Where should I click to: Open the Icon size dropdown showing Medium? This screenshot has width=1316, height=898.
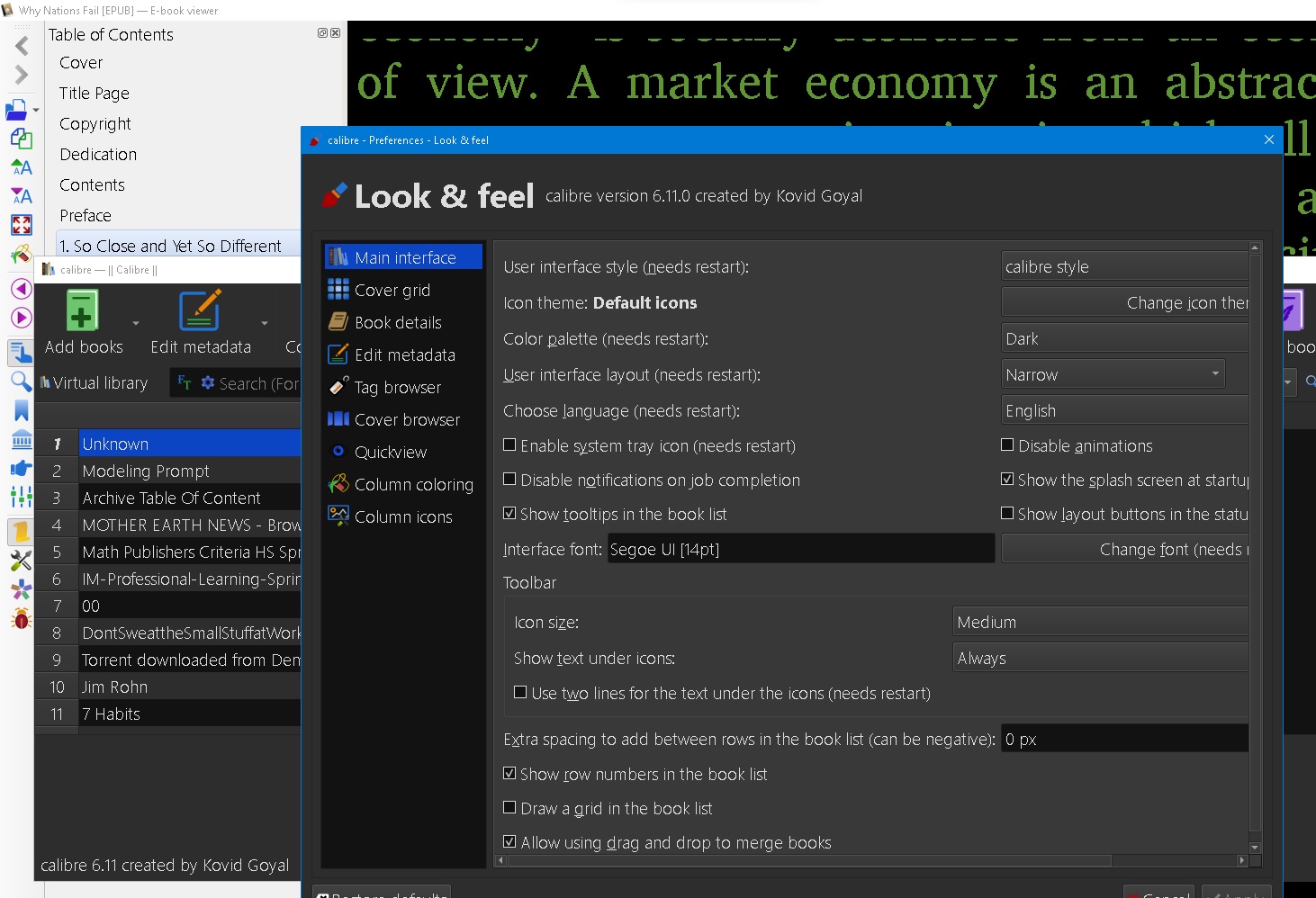(1101, 622)
